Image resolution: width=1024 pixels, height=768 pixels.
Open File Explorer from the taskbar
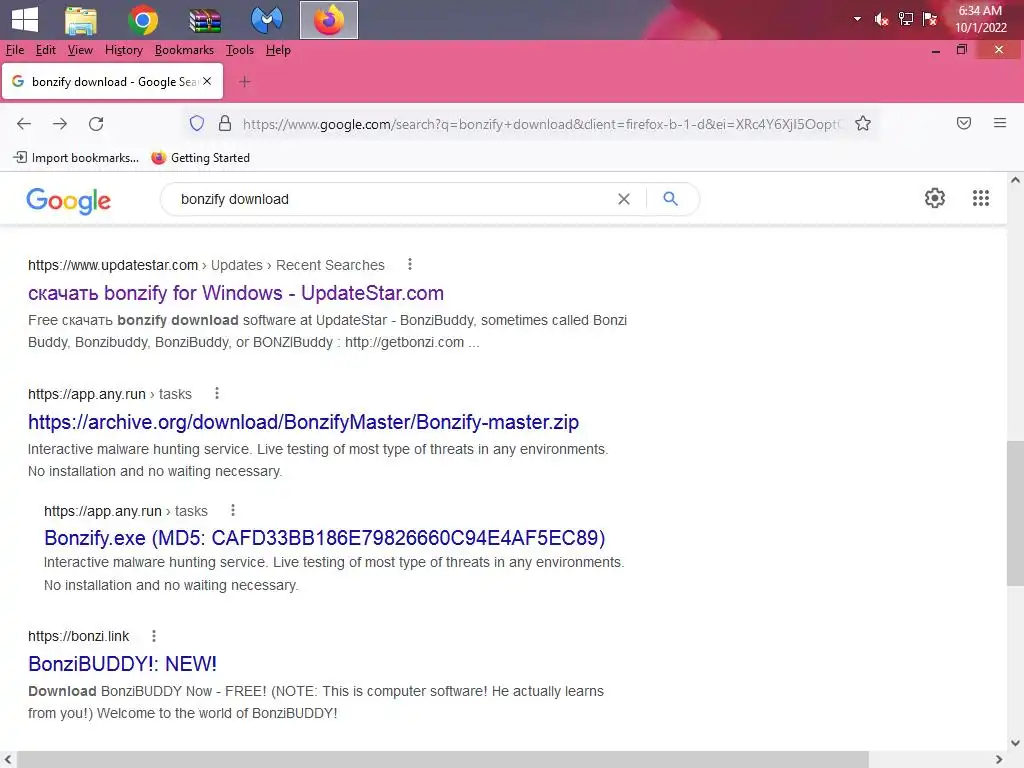click(81, 20)
